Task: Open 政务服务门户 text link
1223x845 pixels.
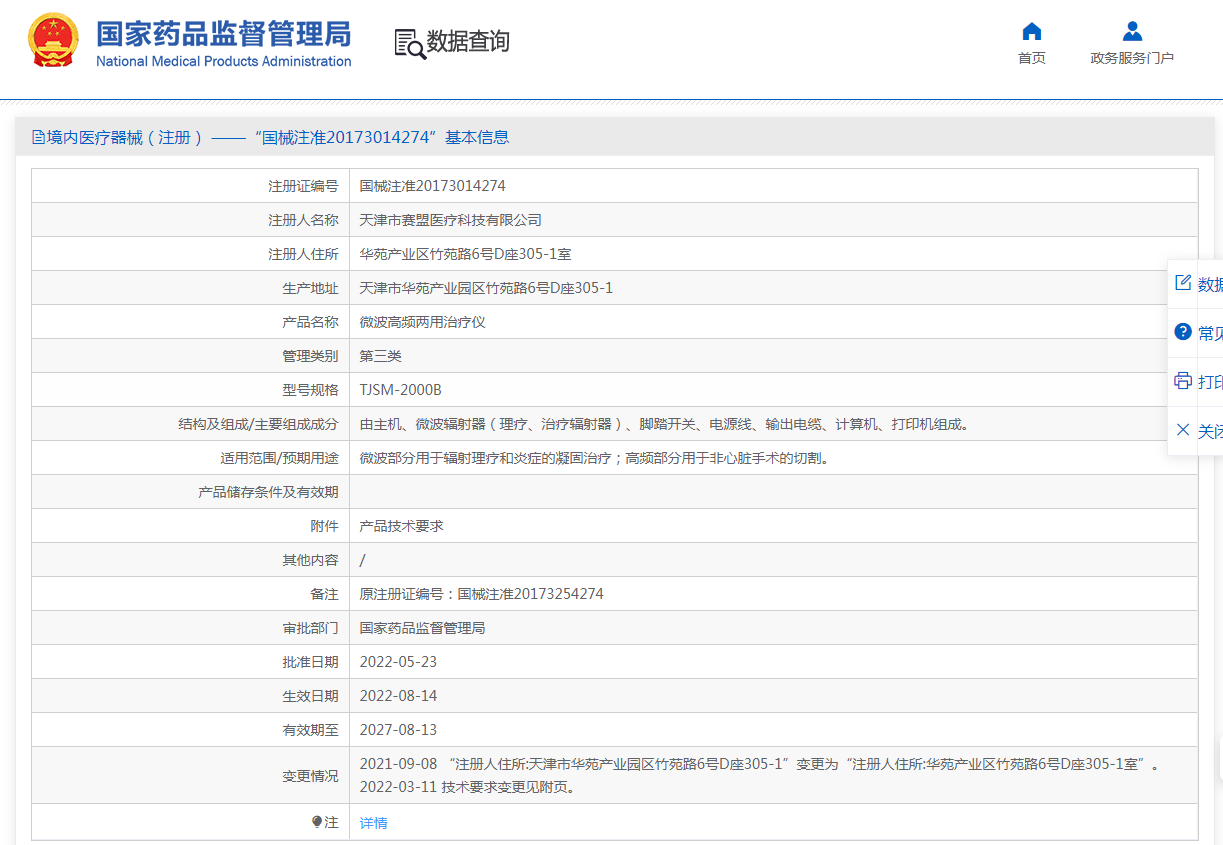Action: pos(1132,58)
